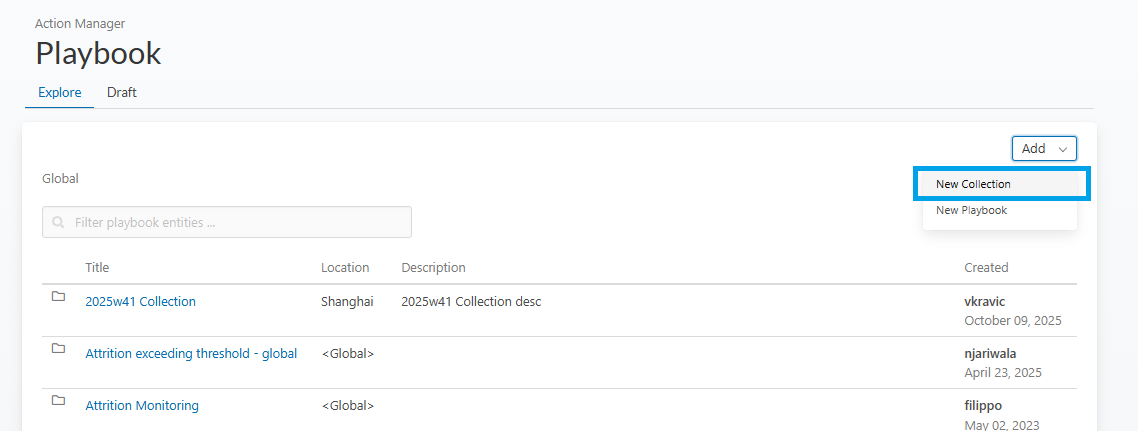
Task: Switch to the Draft tab
Action: coord(122,93)
